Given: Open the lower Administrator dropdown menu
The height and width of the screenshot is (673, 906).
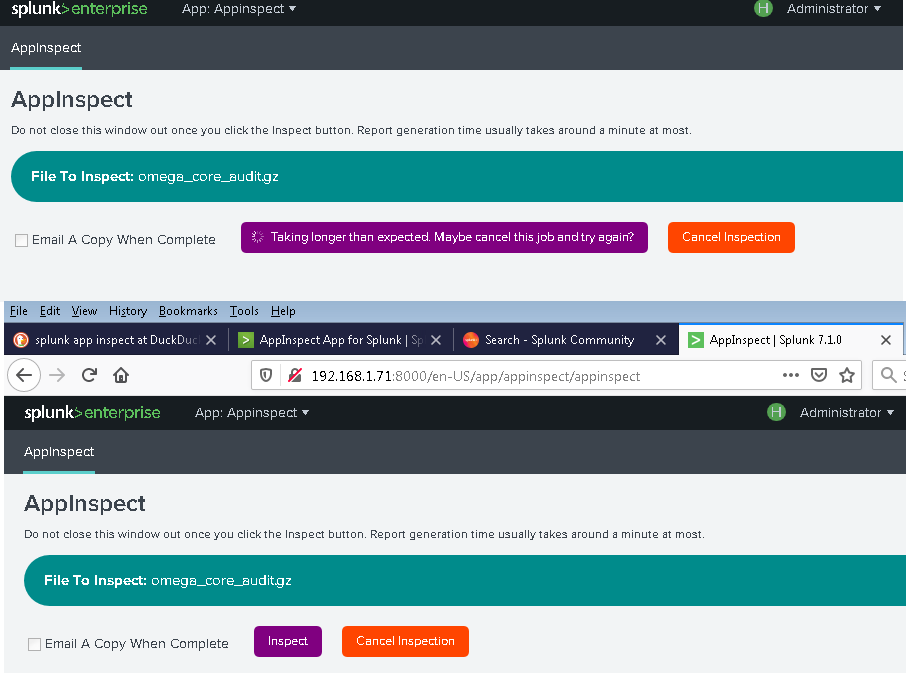Looking at the screenshot, I should (x=846, y=412).
